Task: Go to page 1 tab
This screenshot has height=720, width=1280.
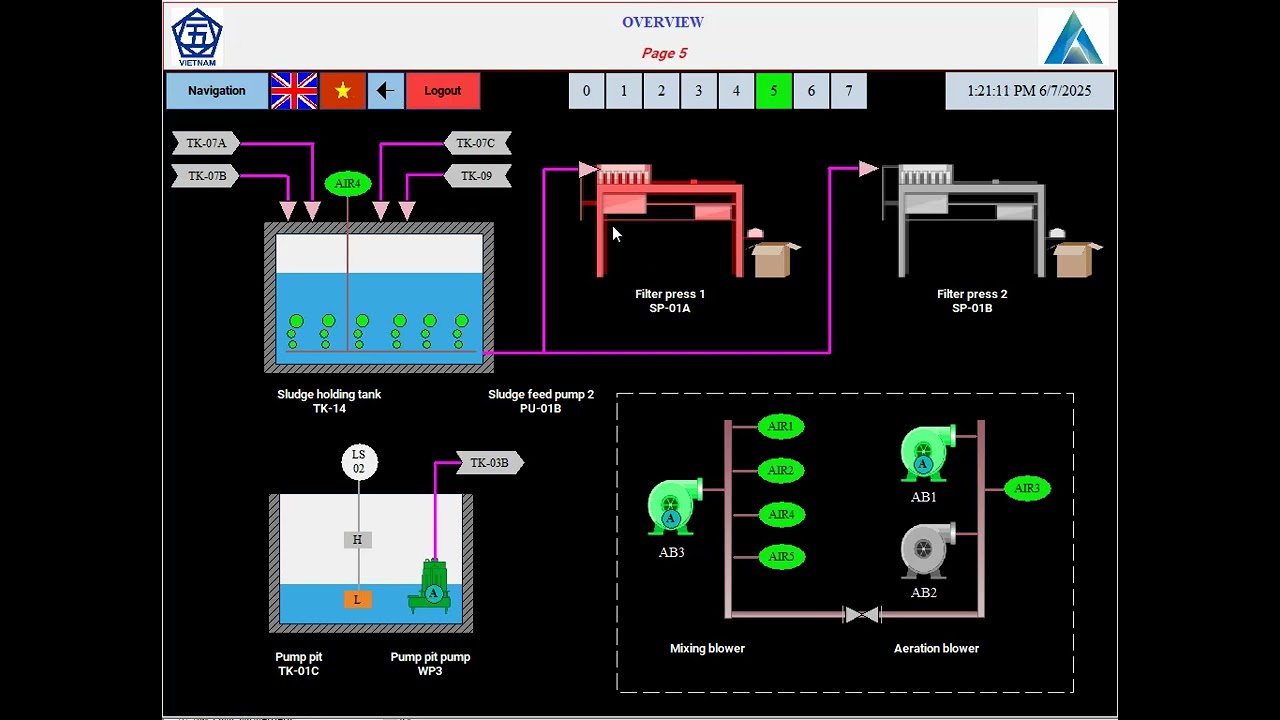Action: pos(624,91)
